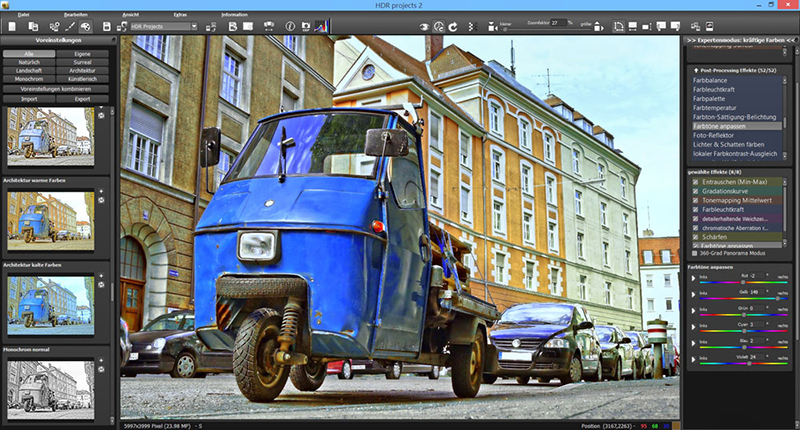Click the Export button
The image size is (800, 430).
81,99
